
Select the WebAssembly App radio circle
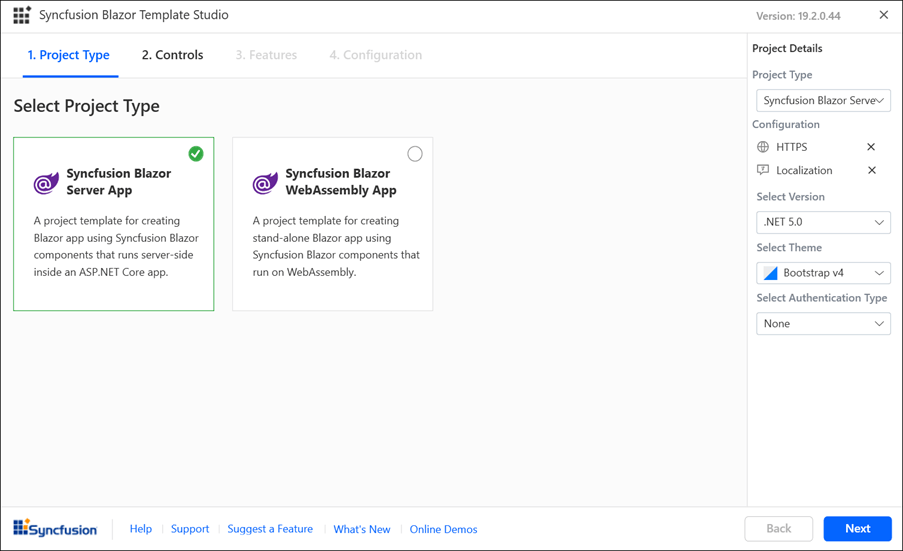(415, 154)
